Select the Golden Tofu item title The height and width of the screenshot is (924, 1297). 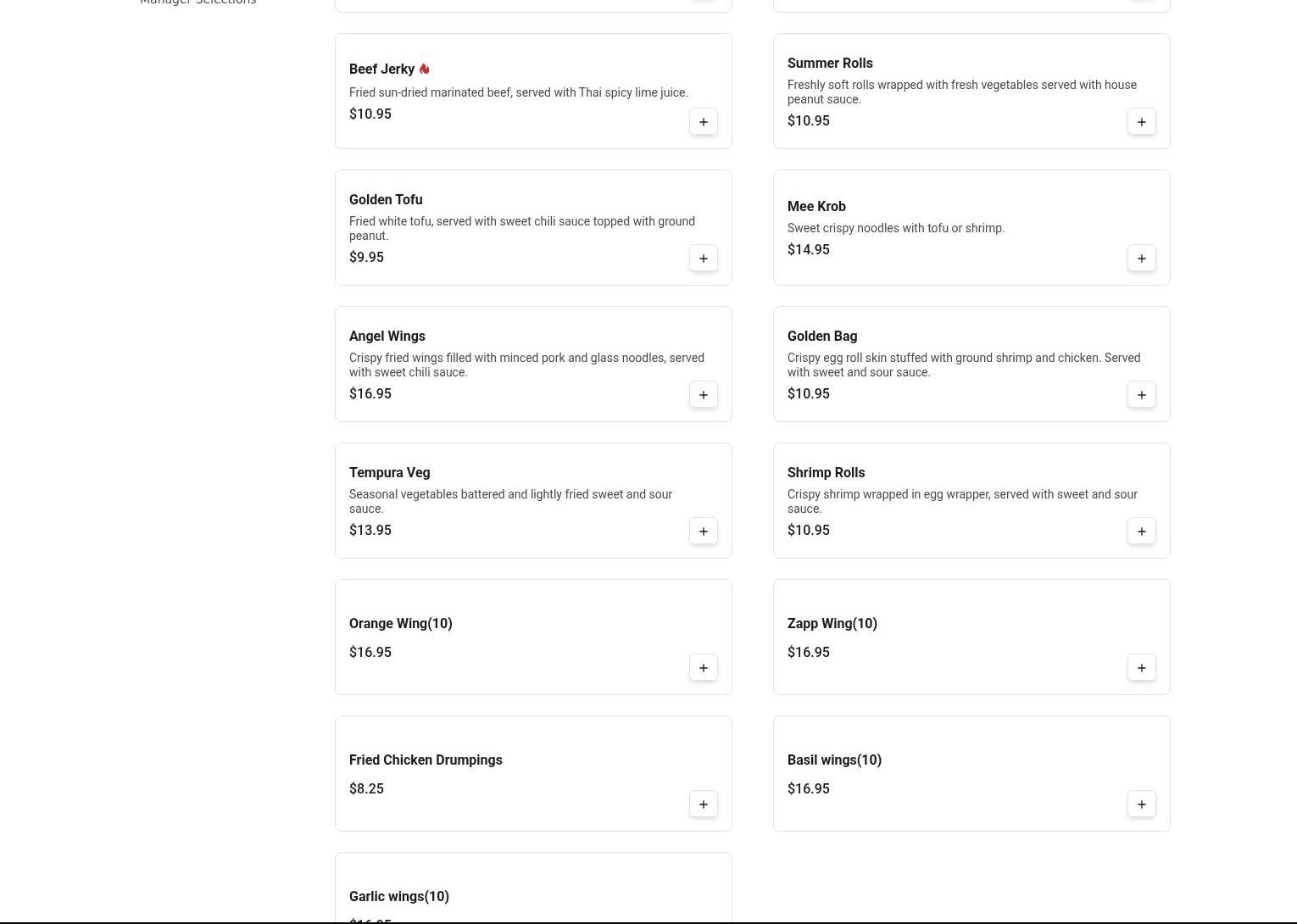(x=386, y=200)
